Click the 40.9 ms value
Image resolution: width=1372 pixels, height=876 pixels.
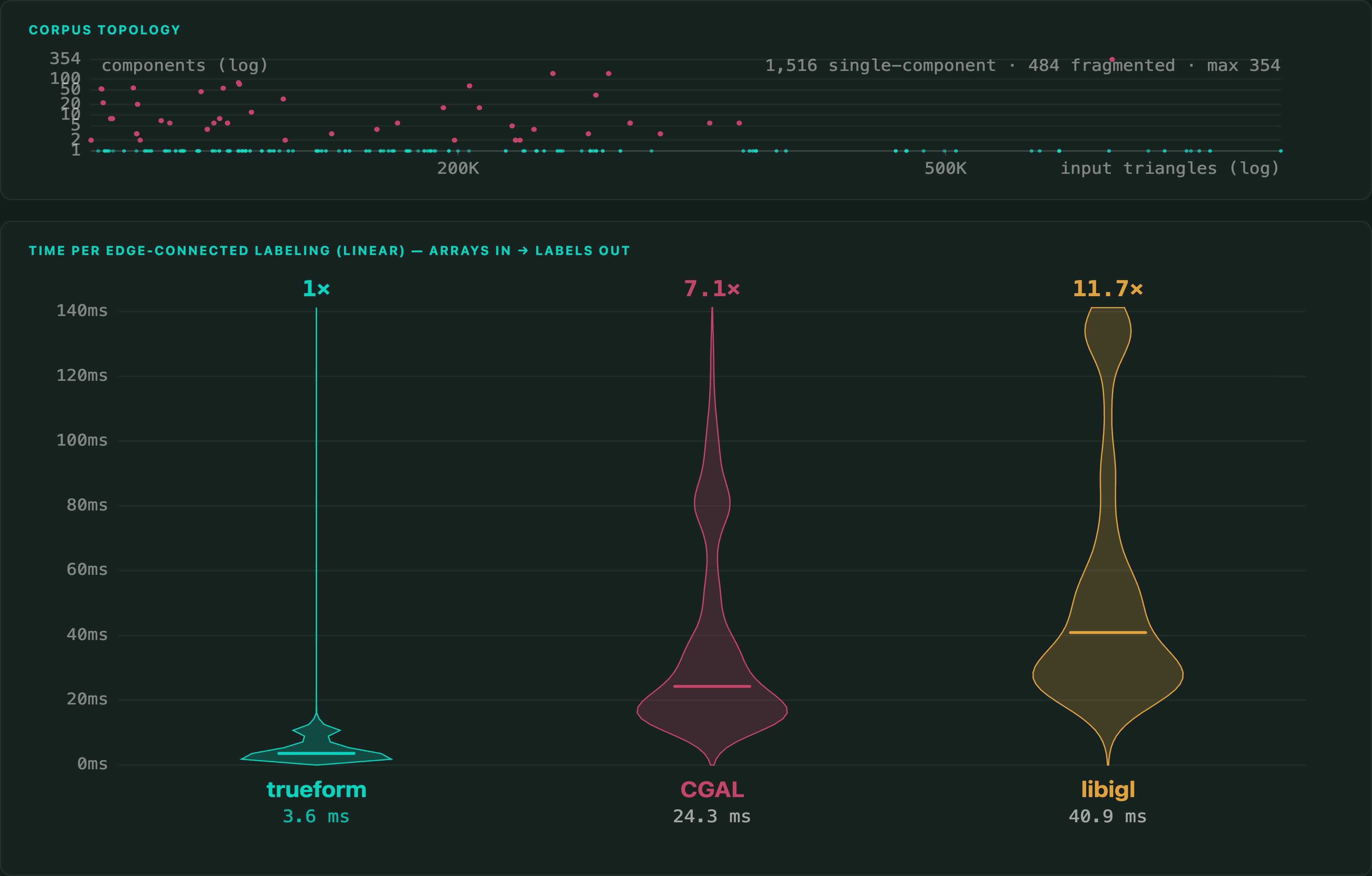[x=1108, y=816]
